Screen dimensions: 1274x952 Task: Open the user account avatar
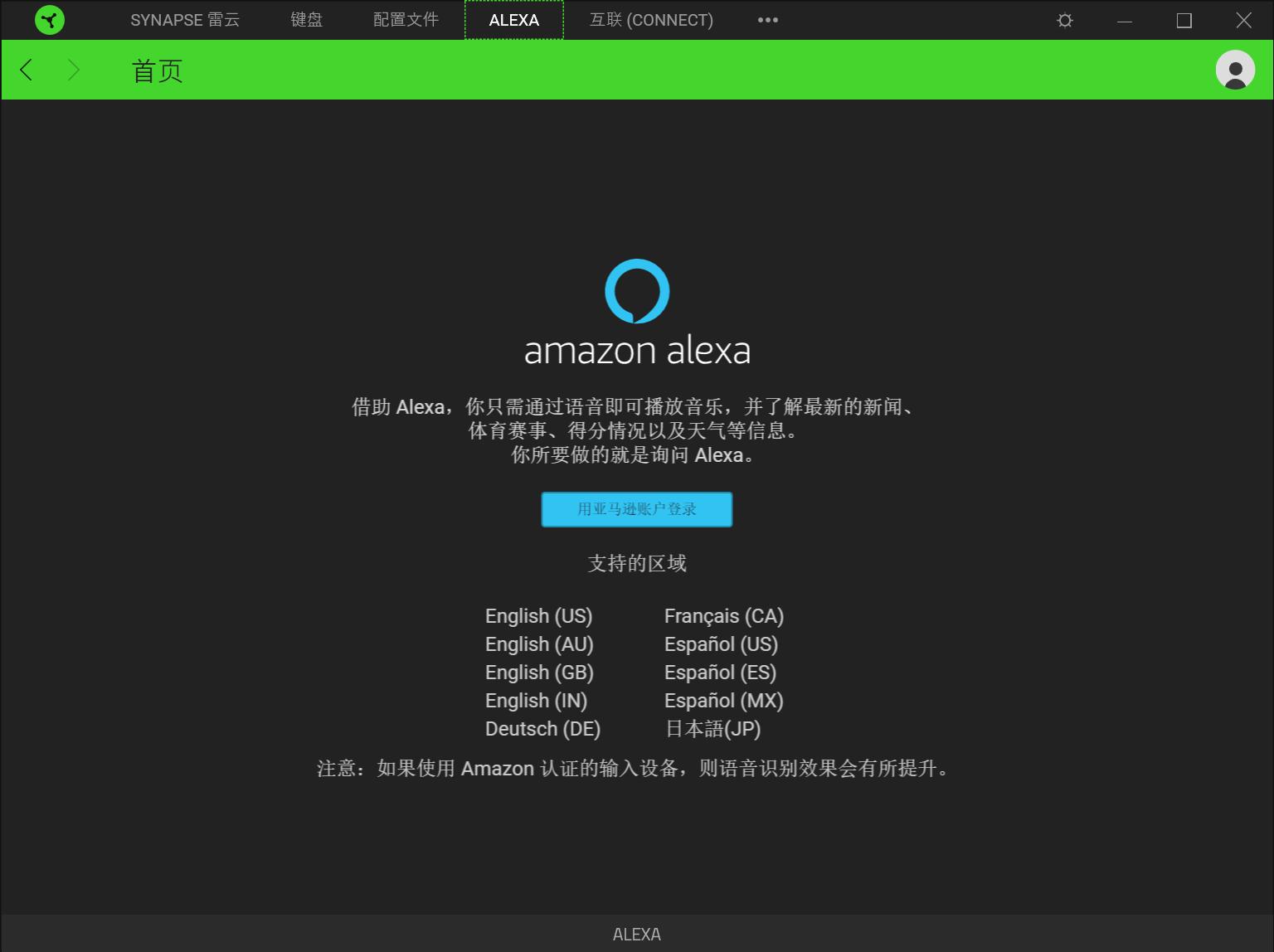point(1235,70)
